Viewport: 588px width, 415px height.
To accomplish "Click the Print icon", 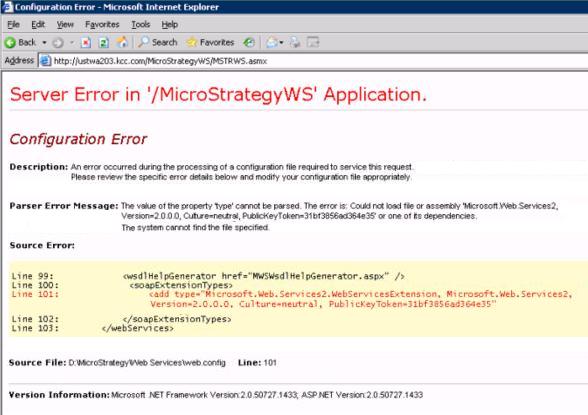I will point(295,42).
